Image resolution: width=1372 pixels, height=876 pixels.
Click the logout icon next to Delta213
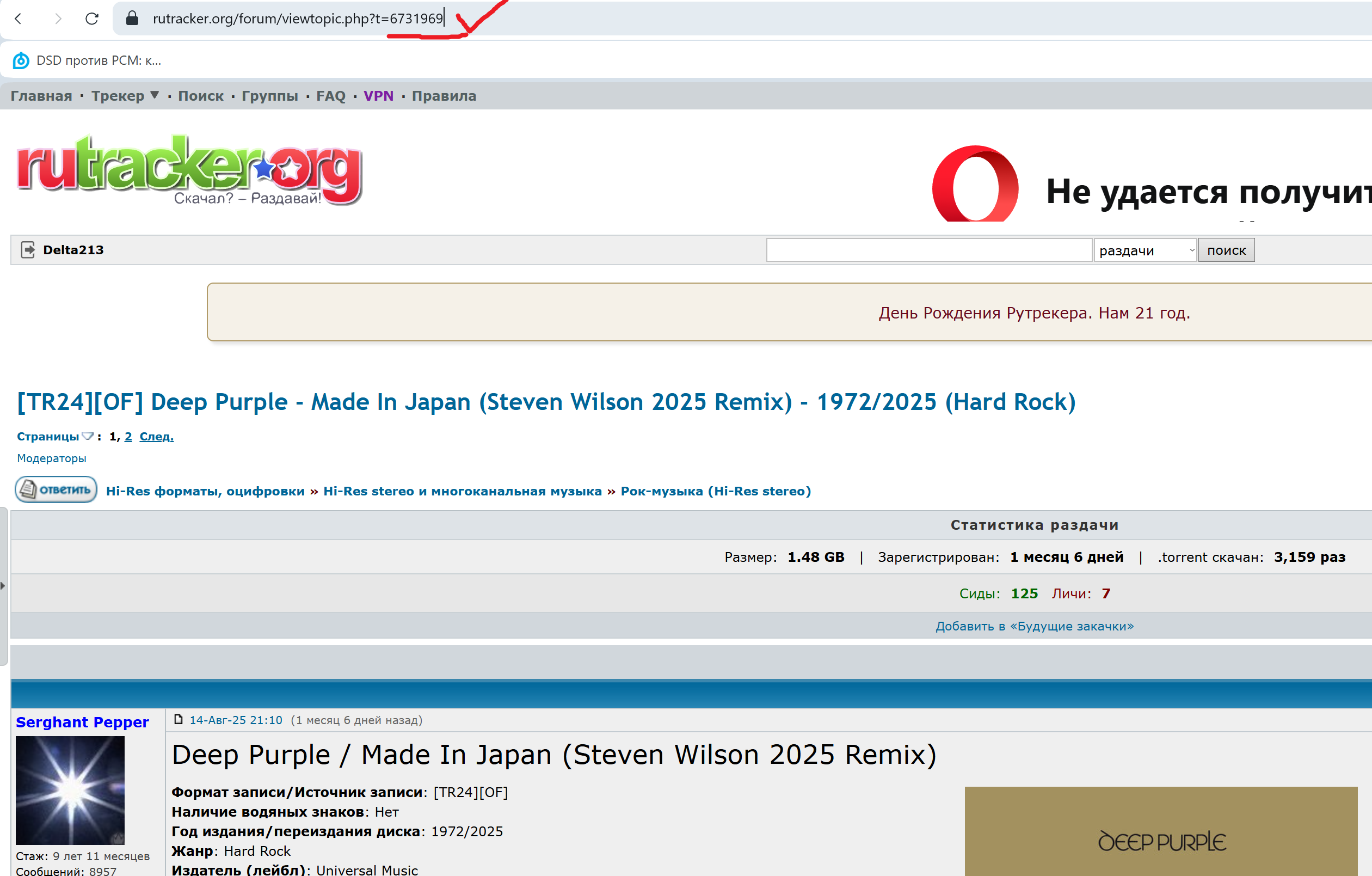(28, 250)
